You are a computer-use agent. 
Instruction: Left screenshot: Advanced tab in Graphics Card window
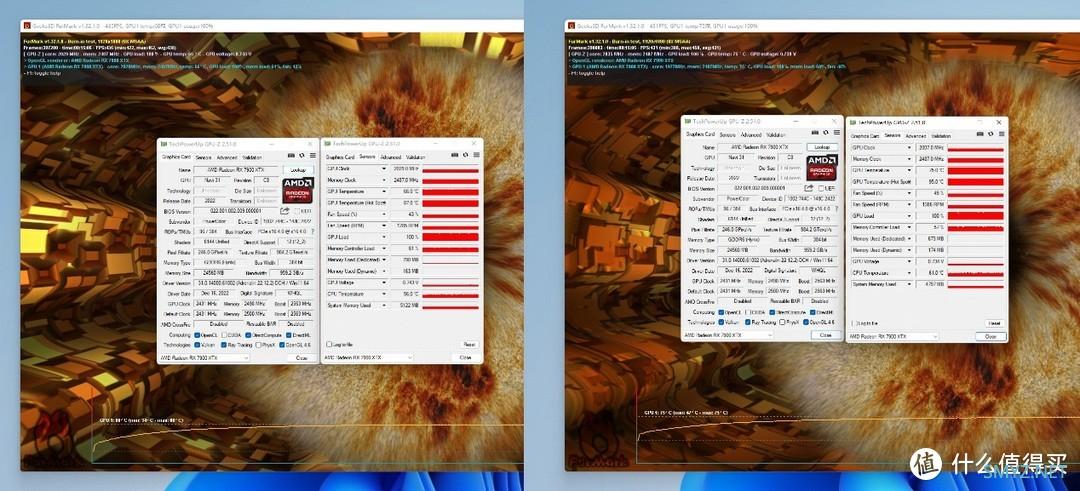(x=227, y=158)
